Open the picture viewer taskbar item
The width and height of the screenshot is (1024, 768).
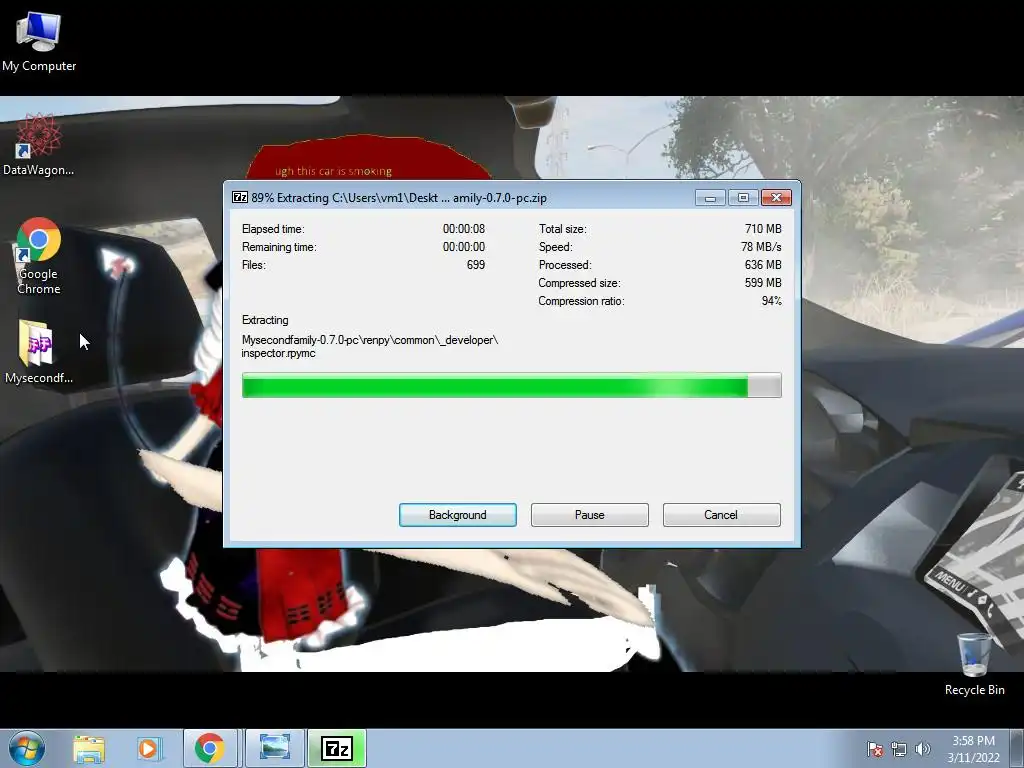pos(274,748)
